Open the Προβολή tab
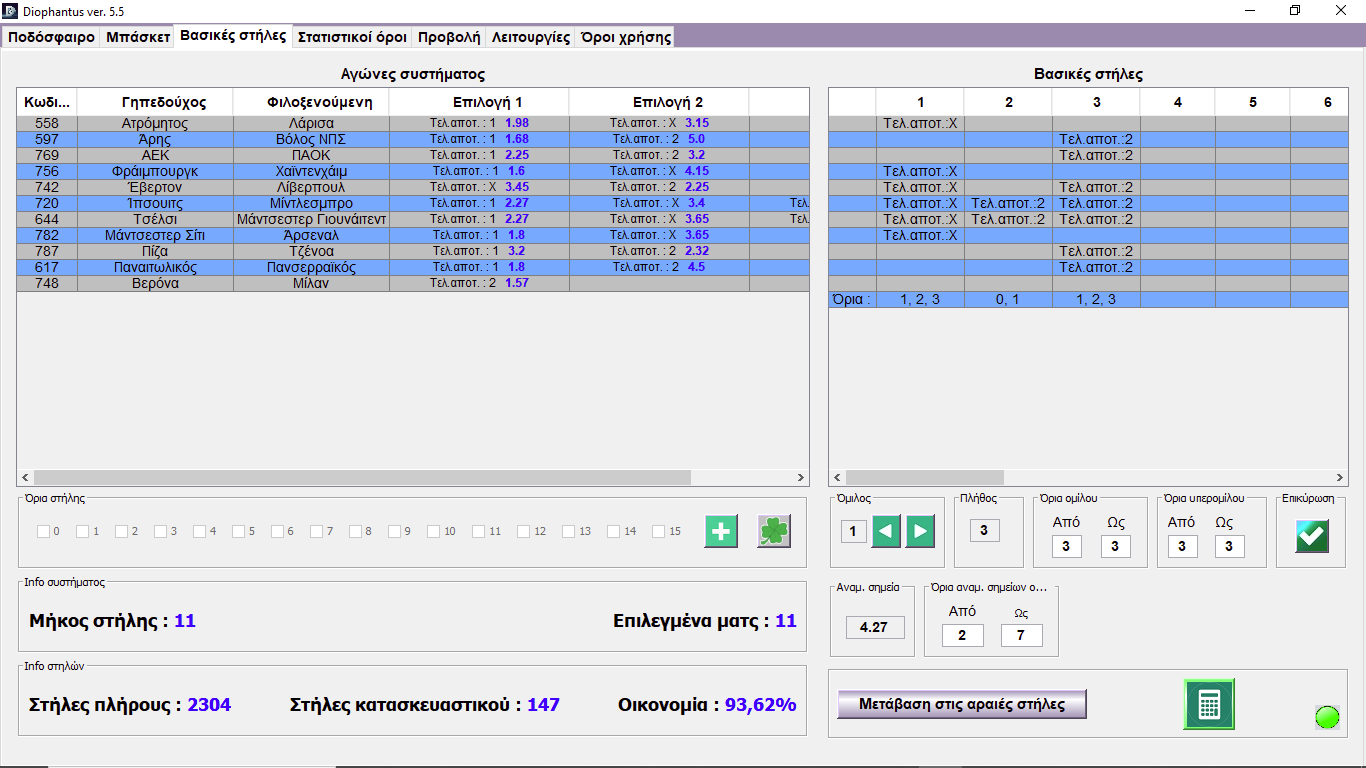This screenshot has height=768, width=1366. 449,37
